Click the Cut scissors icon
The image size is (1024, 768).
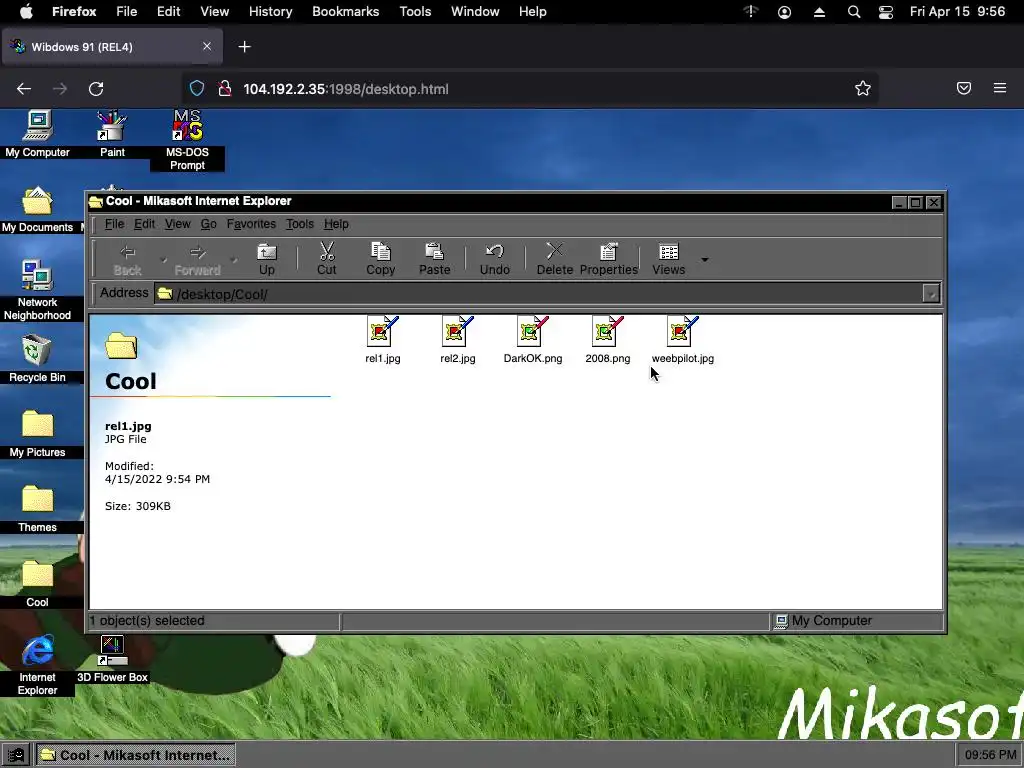327,259
